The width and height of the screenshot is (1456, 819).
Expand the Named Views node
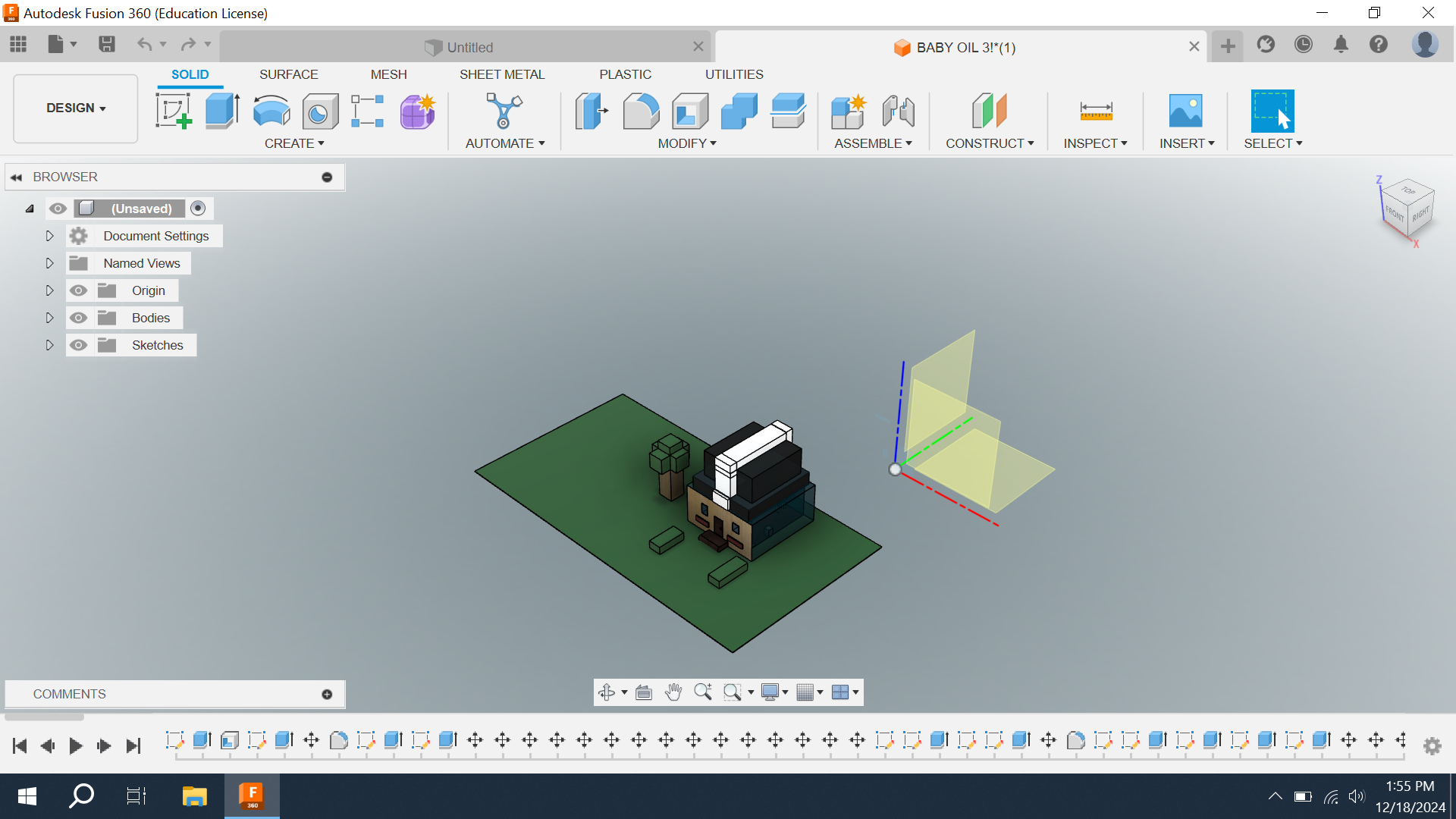point(49,263)
